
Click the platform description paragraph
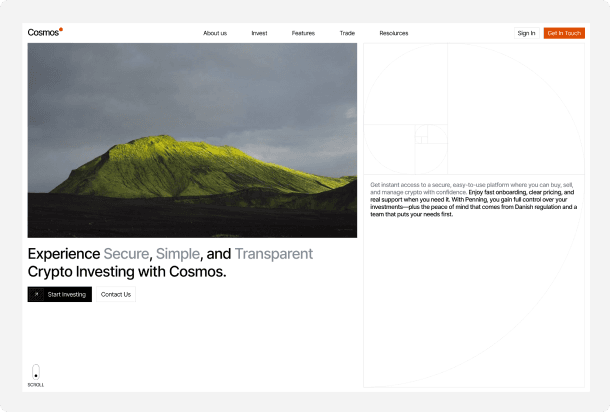(472, 199)
